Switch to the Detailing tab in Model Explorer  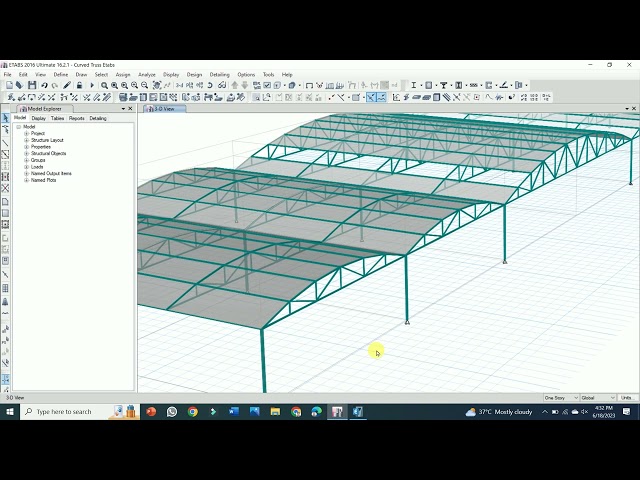click(x=98, y=118)
